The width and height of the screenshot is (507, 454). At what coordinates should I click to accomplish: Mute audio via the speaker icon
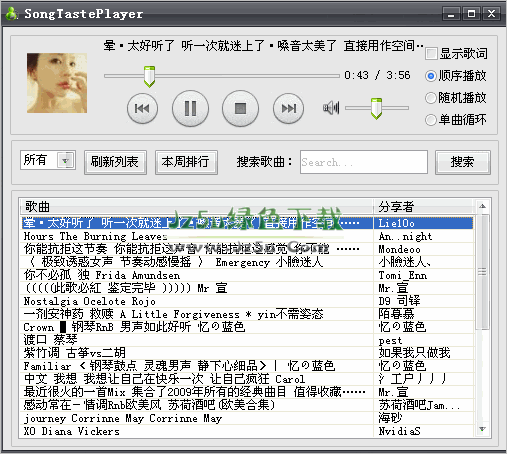[x=331, y=108]
